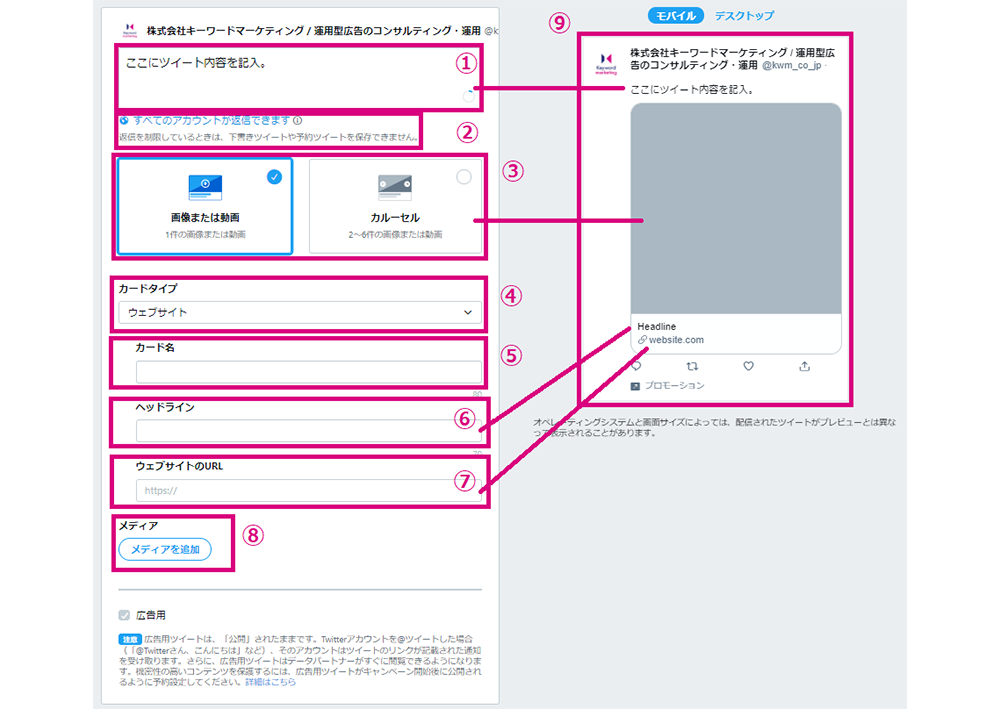Click the character count circle in tweet box
This screenshot has height=709, width=1000.
pyautogui.click(x=469, y=96)
